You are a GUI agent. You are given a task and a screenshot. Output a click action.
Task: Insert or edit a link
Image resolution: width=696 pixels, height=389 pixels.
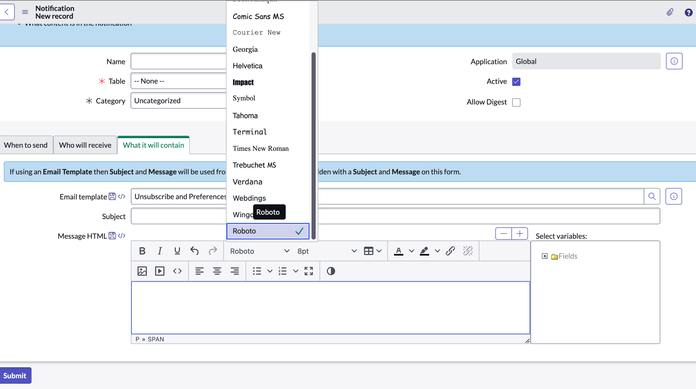(x=450, y=251)
